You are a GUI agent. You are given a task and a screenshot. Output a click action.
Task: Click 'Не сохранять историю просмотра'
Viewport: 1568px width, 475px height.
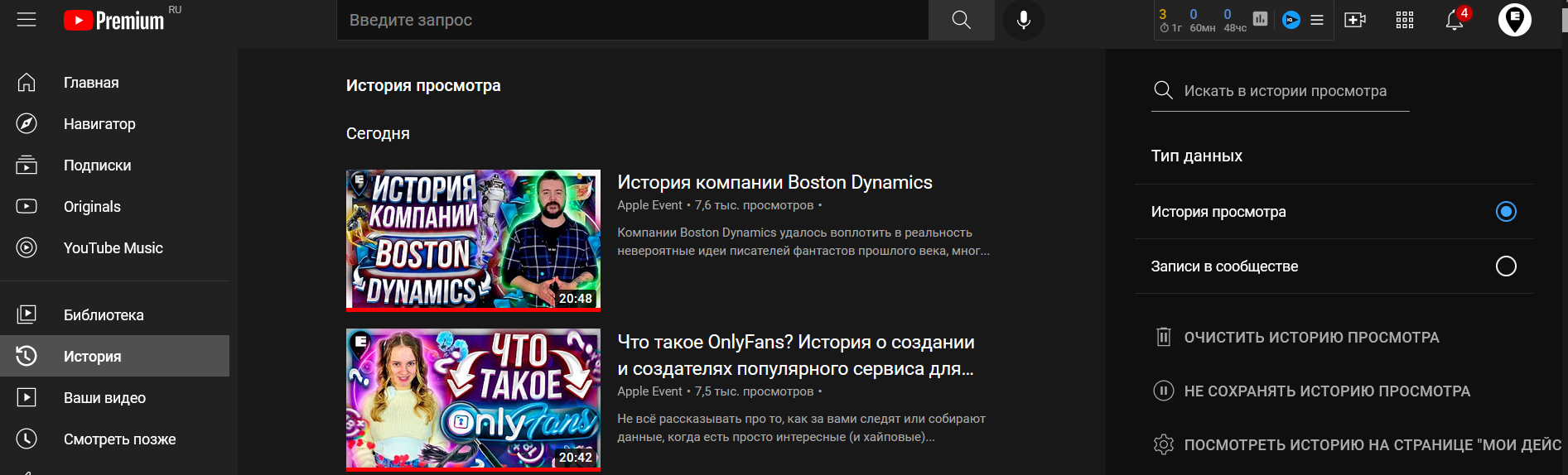1326,391
